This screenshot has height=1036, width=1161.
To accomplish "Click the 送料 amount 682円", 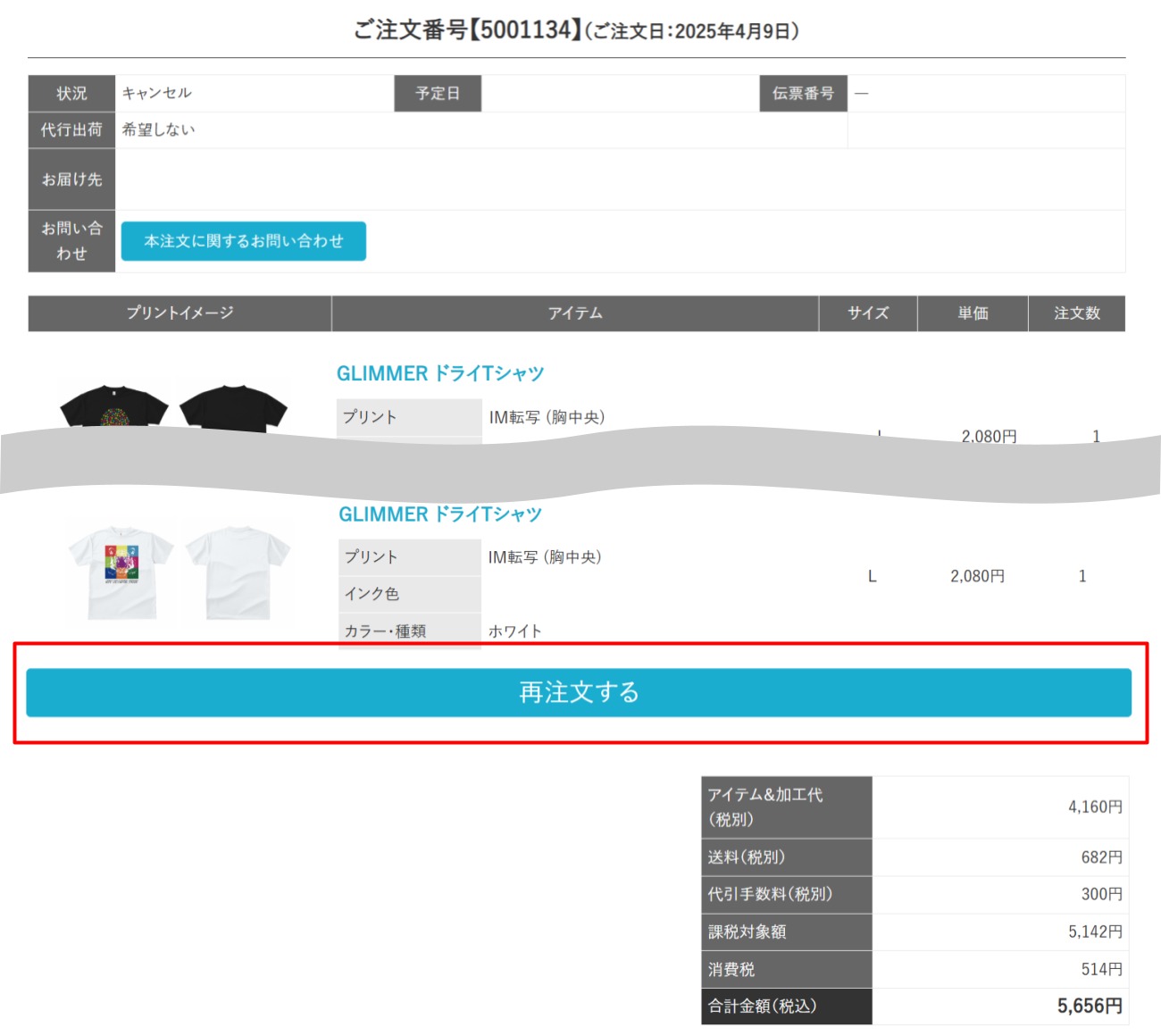I will click(x=1102, y=857).
